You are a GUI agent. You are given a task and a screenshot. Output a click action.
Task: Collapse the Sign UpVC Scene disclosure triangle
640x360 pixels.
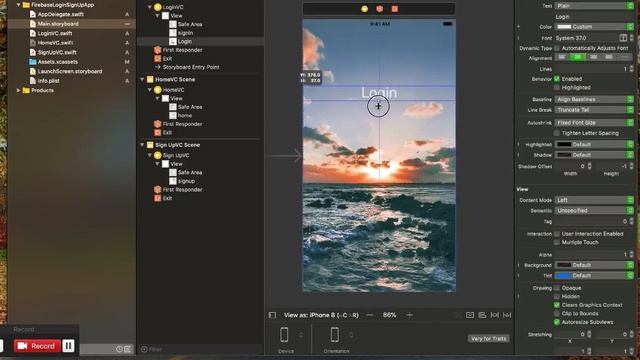[x=142, y=145]
